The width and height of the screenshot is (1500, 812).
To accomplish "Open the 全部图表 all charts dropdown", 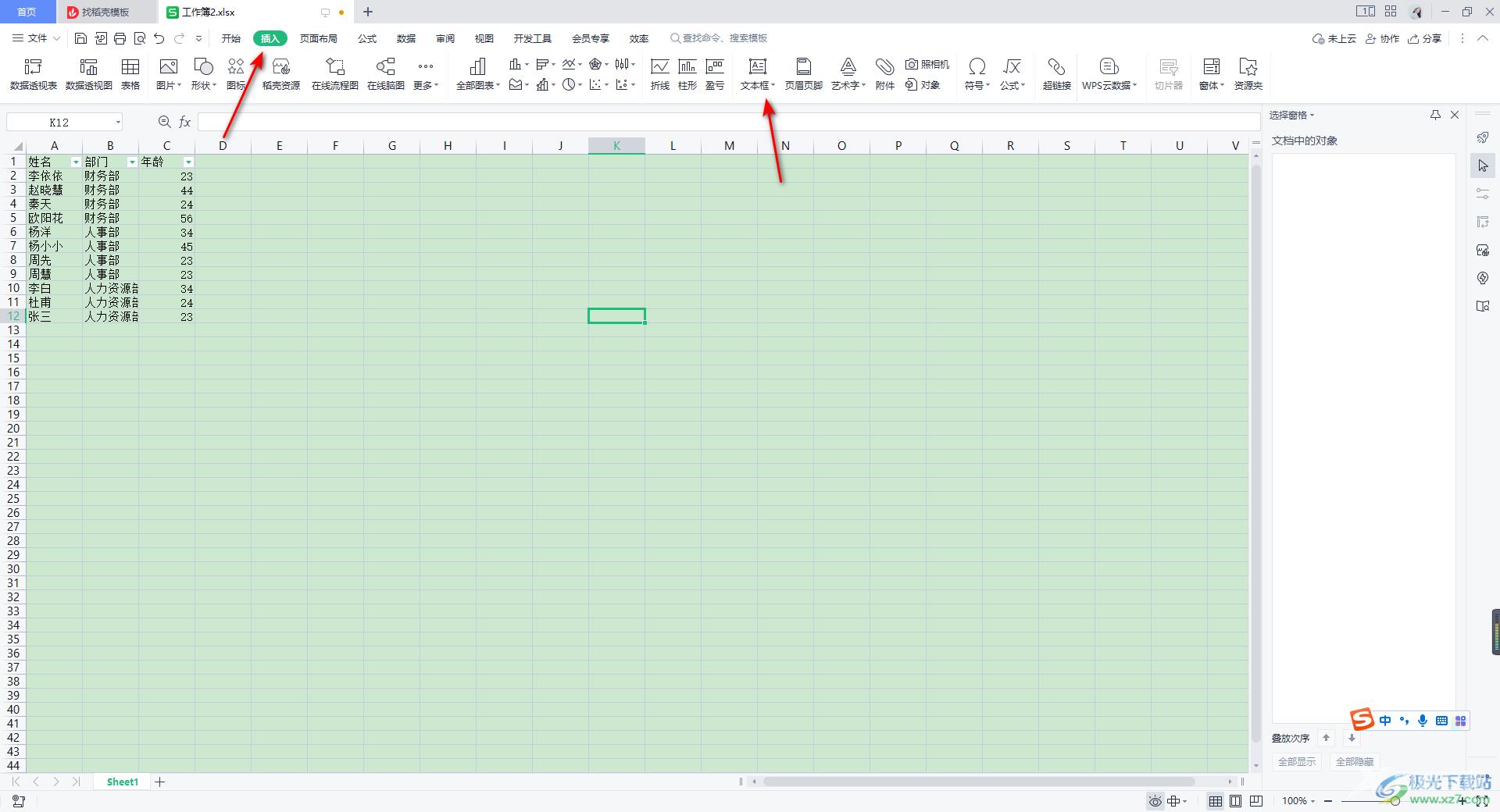I will (x=478, y=85).
